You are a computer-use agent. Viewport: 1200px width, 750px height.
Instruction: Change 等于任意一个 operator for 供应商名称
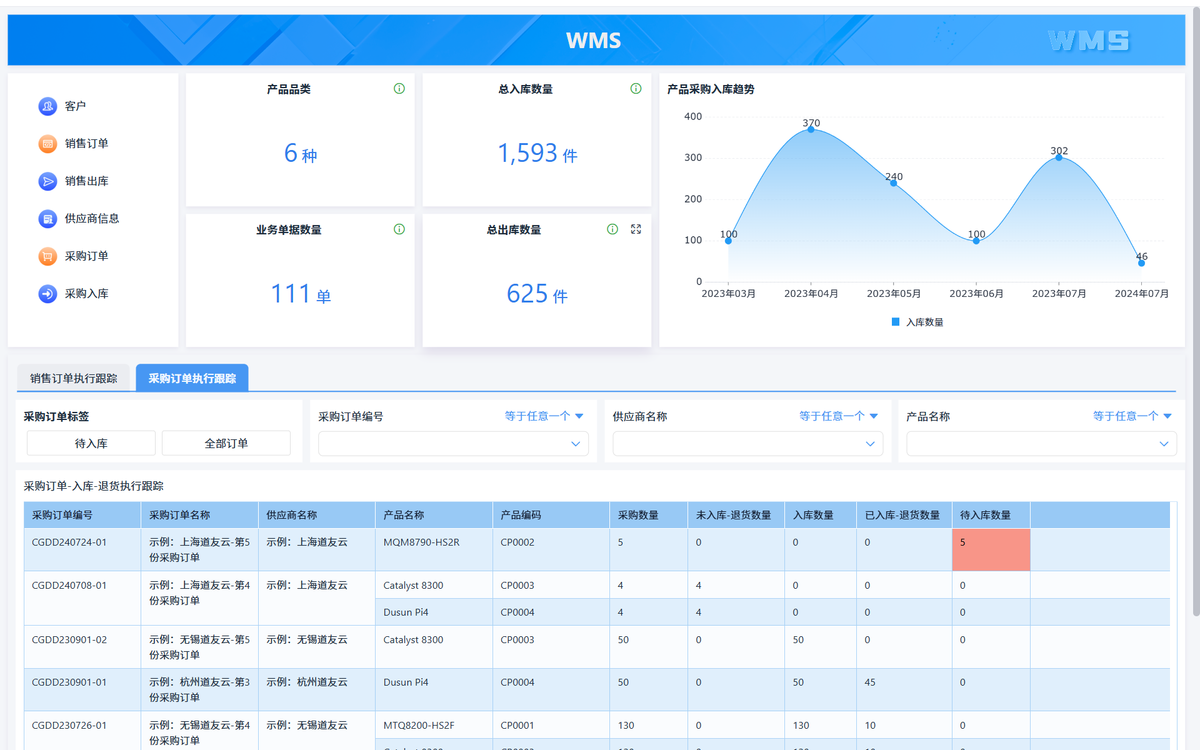[838, 416]
